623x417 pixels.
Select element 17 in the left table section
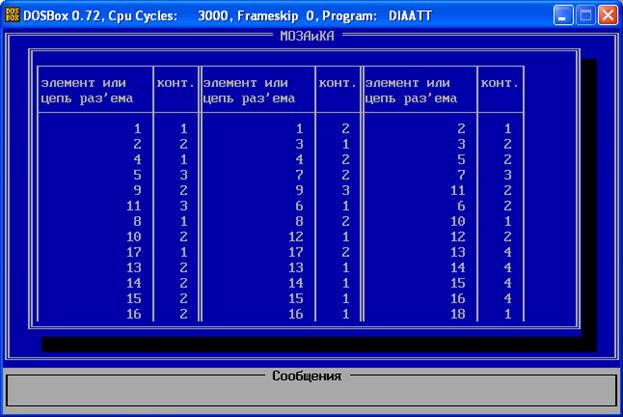coord(135,252)
